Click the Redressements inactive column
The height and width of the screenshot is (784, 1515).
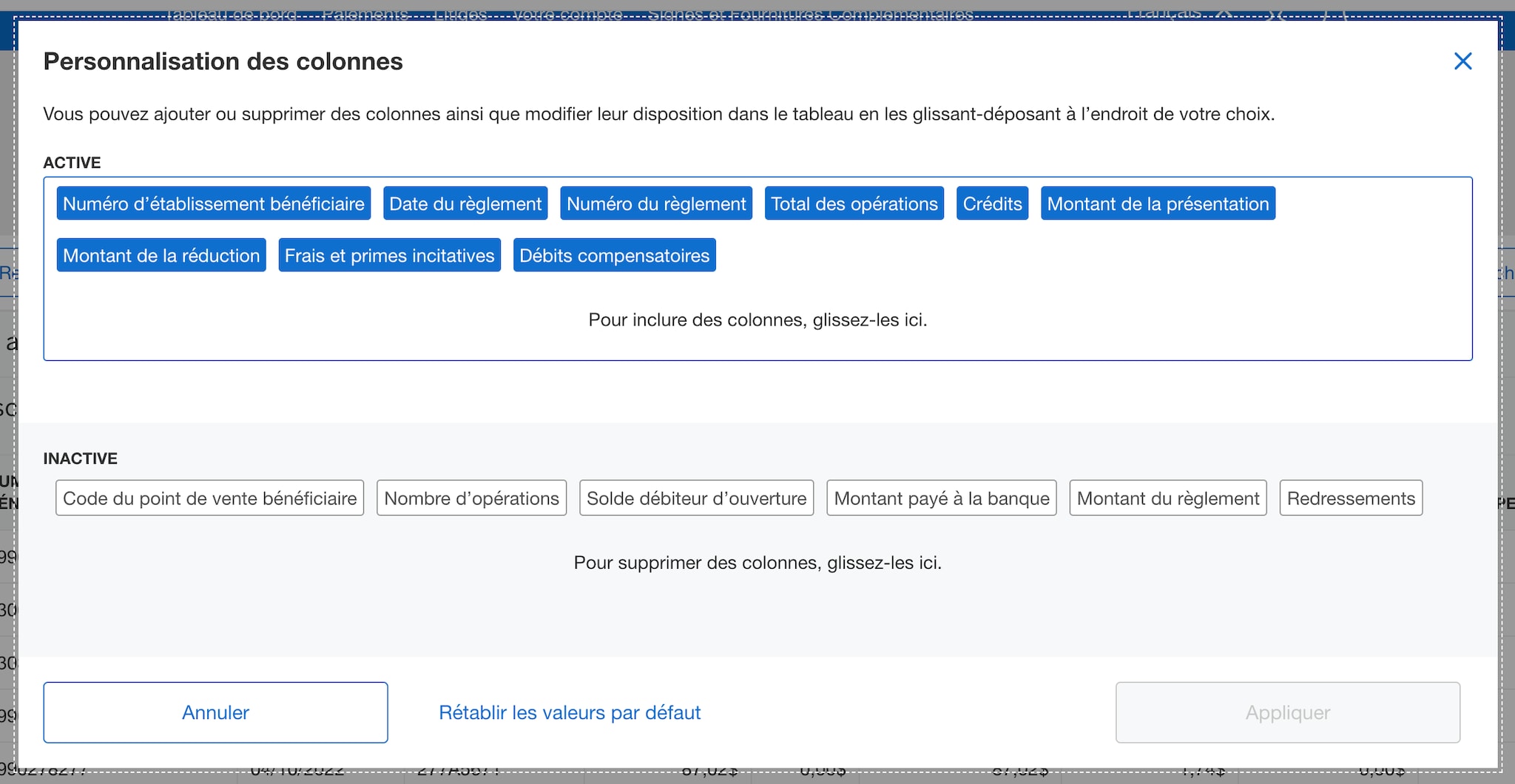click(x=1351, y=498)
